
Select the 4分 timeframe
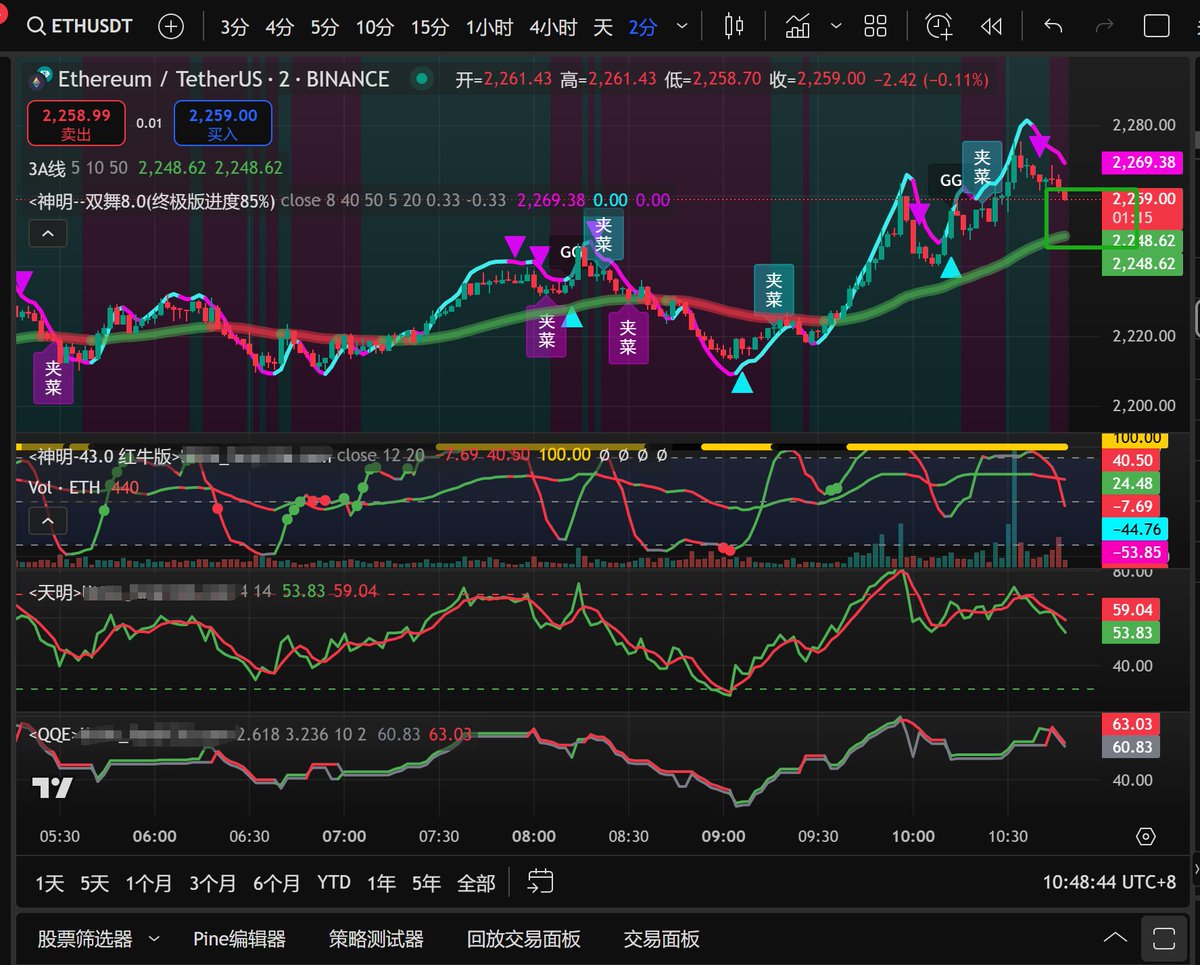279,27
